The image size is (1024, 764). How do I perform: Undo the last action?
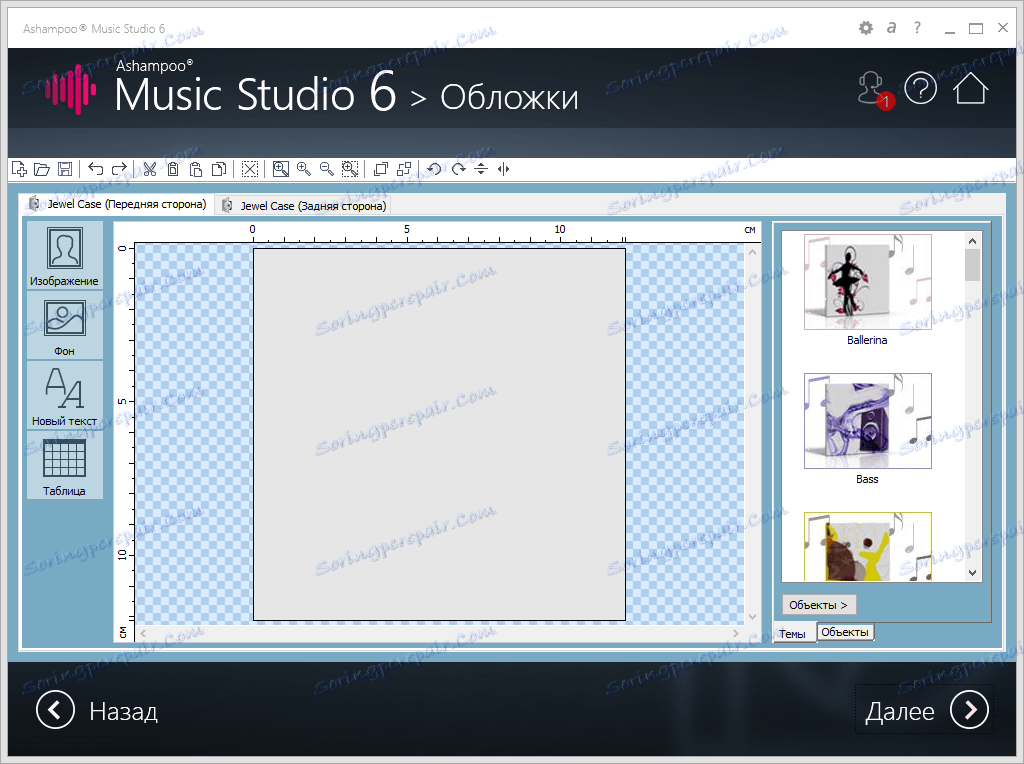[95, 169]
